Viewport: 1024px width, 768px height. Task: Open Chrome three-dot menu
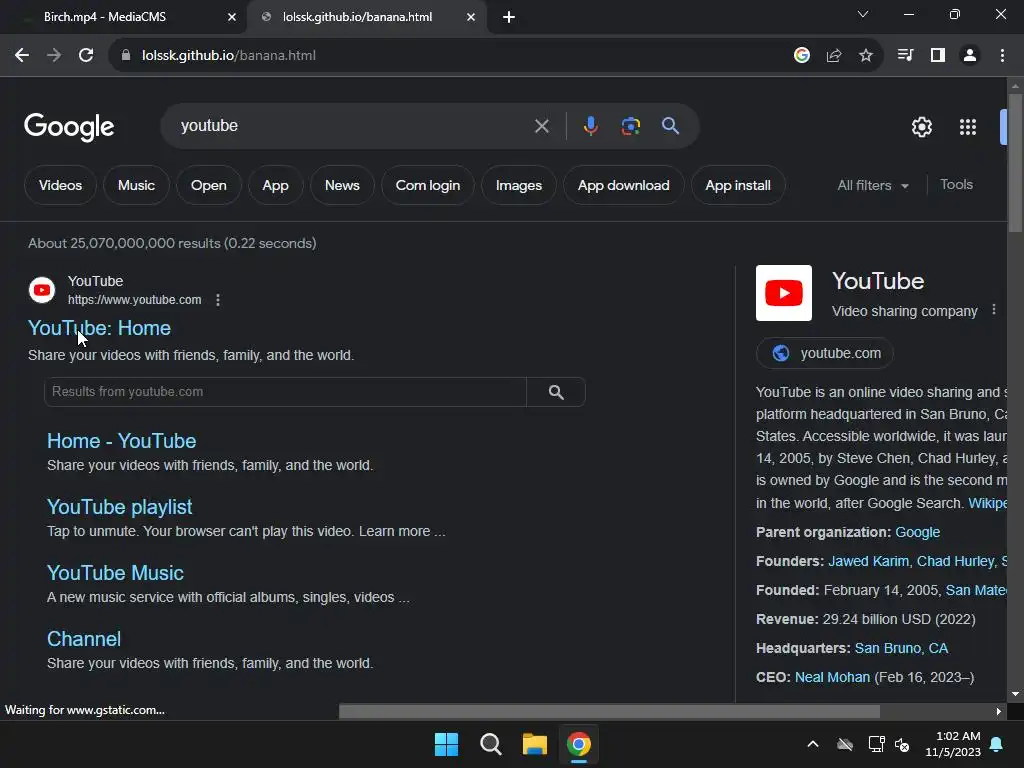(x=1002, y=56)
